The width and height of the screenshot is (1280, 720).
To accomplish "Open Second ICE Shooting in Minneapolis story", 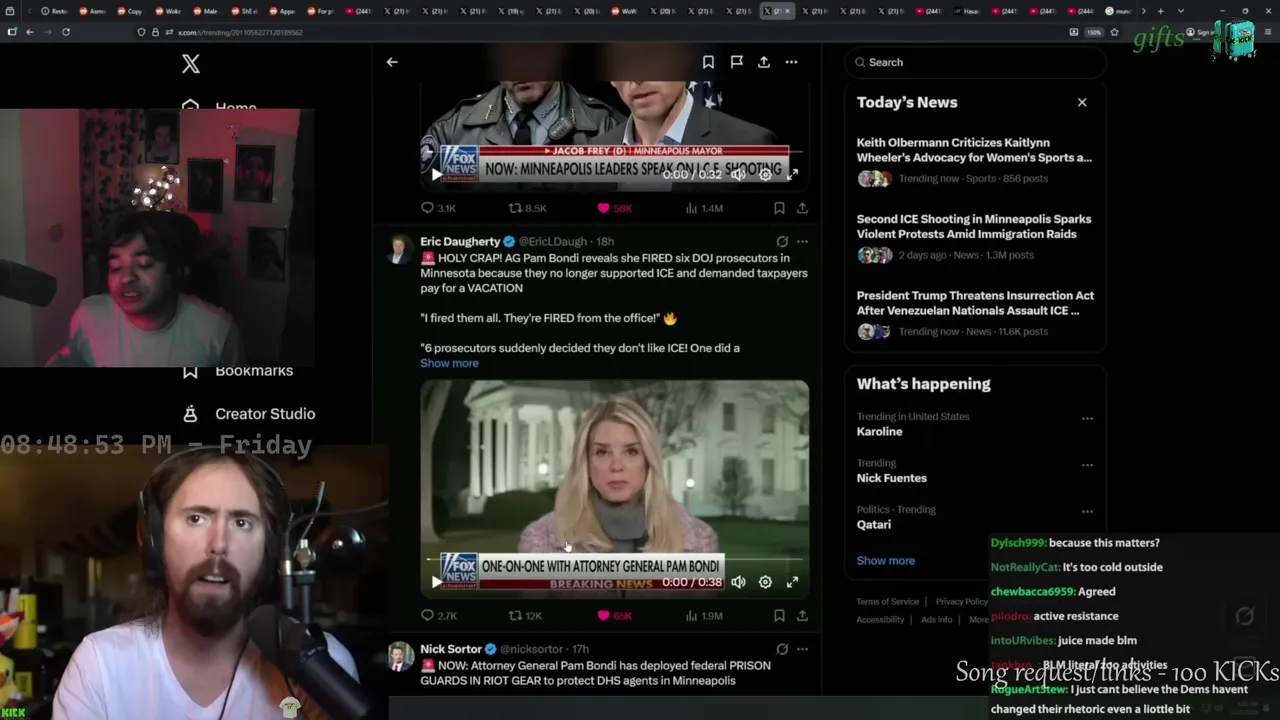I will (974, 226).
